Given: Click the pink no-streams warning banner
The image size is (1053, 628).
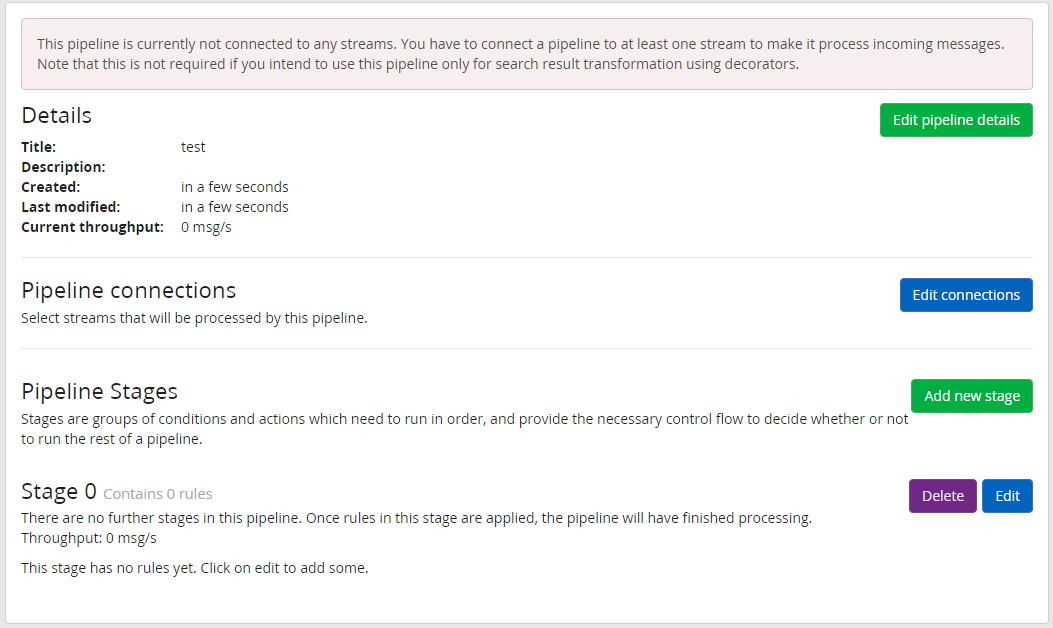Looking at the screenshot, I should pos(526,54).
